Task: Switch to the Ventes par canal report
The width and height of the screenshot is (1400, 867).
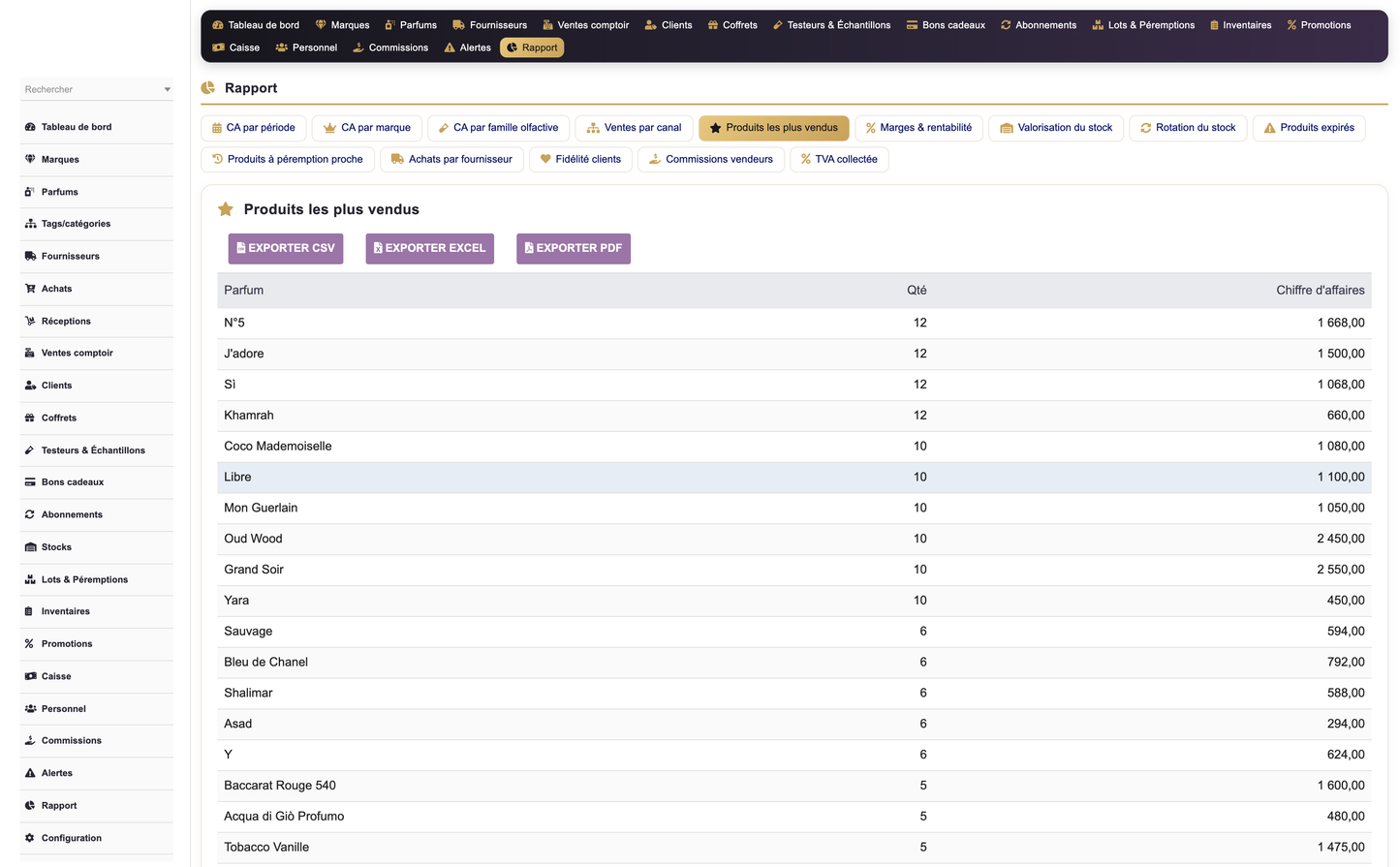Action: (x=634, y=128)
